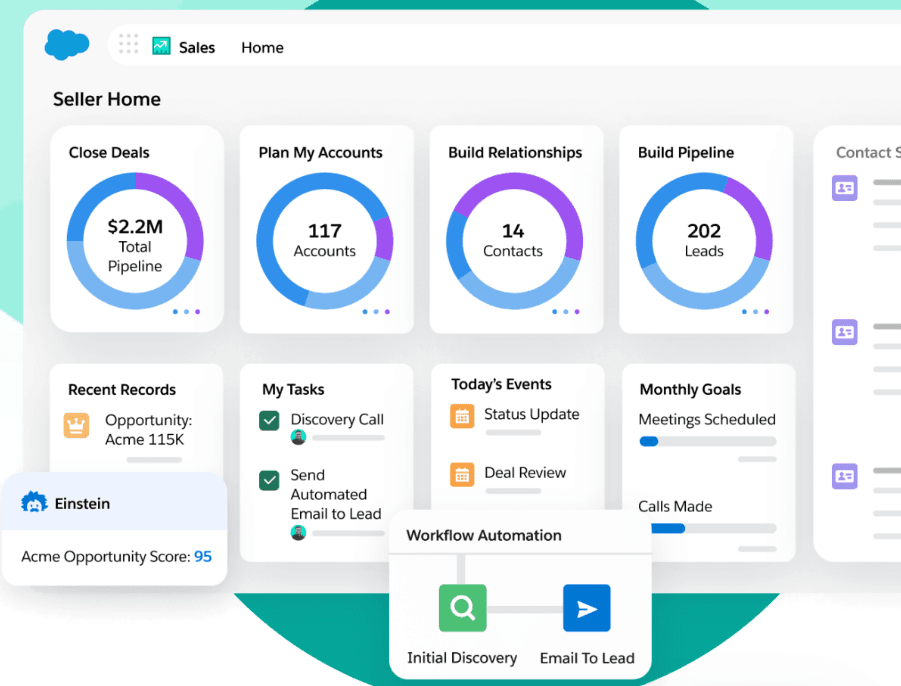This screenshot has width=901, height=686.
Task: Click the Monthly Goals heading
Action: [690, 390]
